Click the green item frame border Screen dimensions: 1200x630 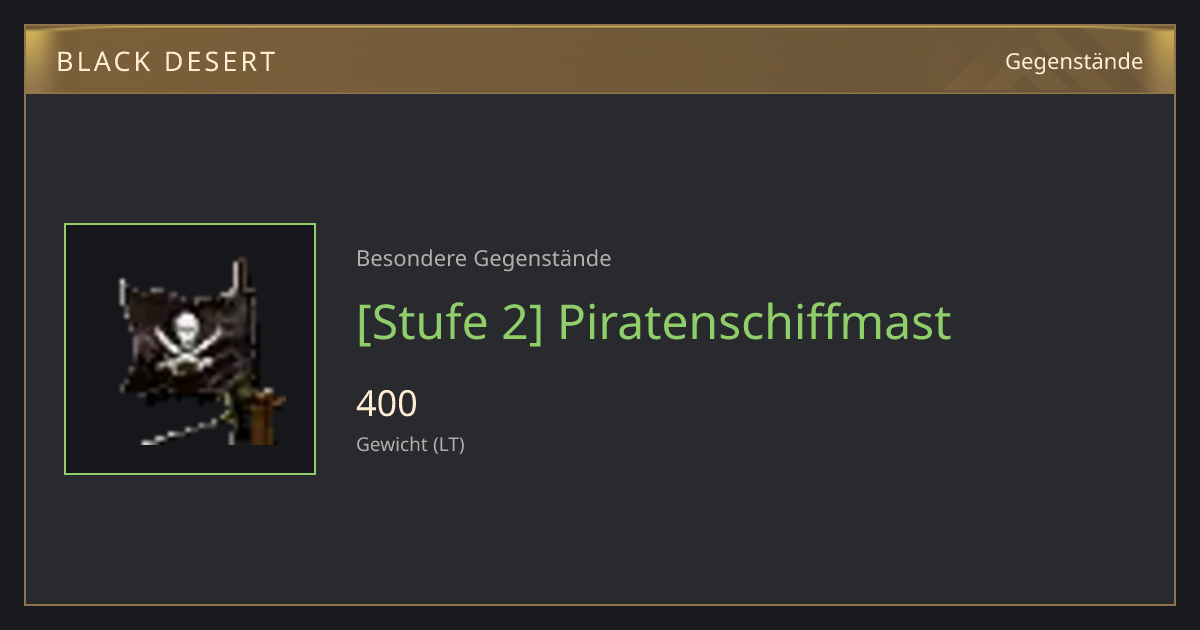[x=65, y=349]
